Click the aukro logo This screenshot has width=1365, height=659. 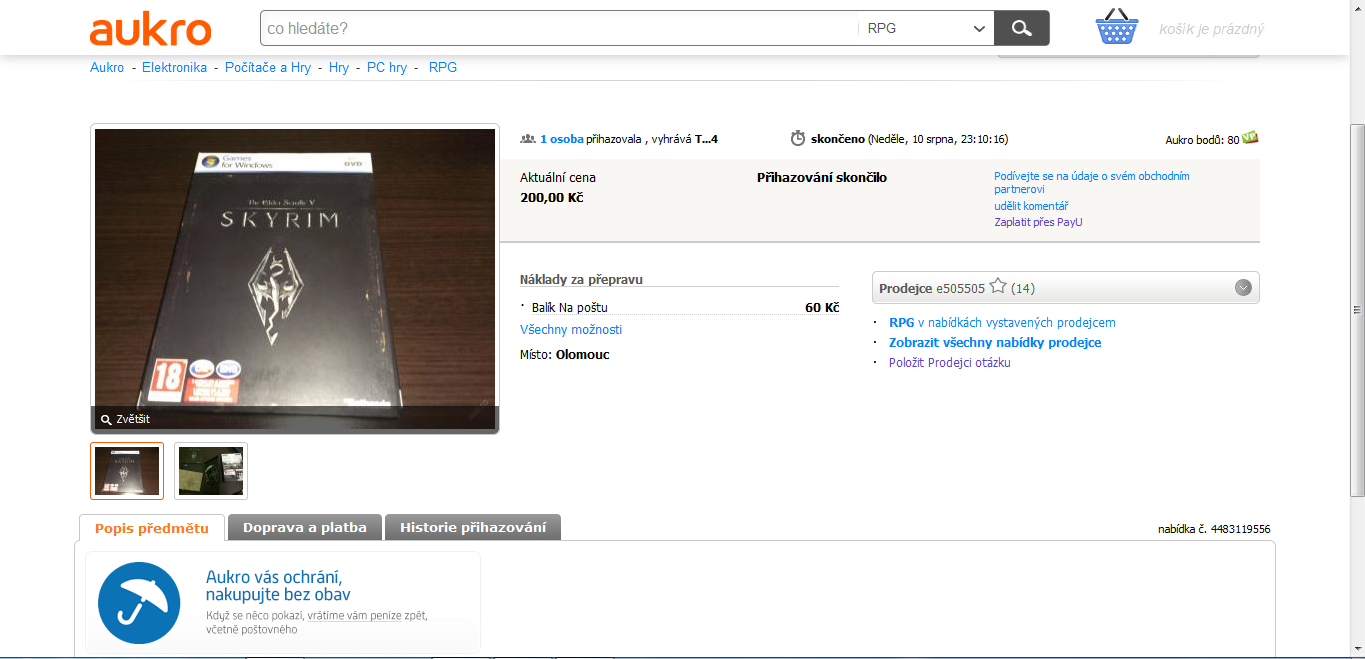(150, 30)
